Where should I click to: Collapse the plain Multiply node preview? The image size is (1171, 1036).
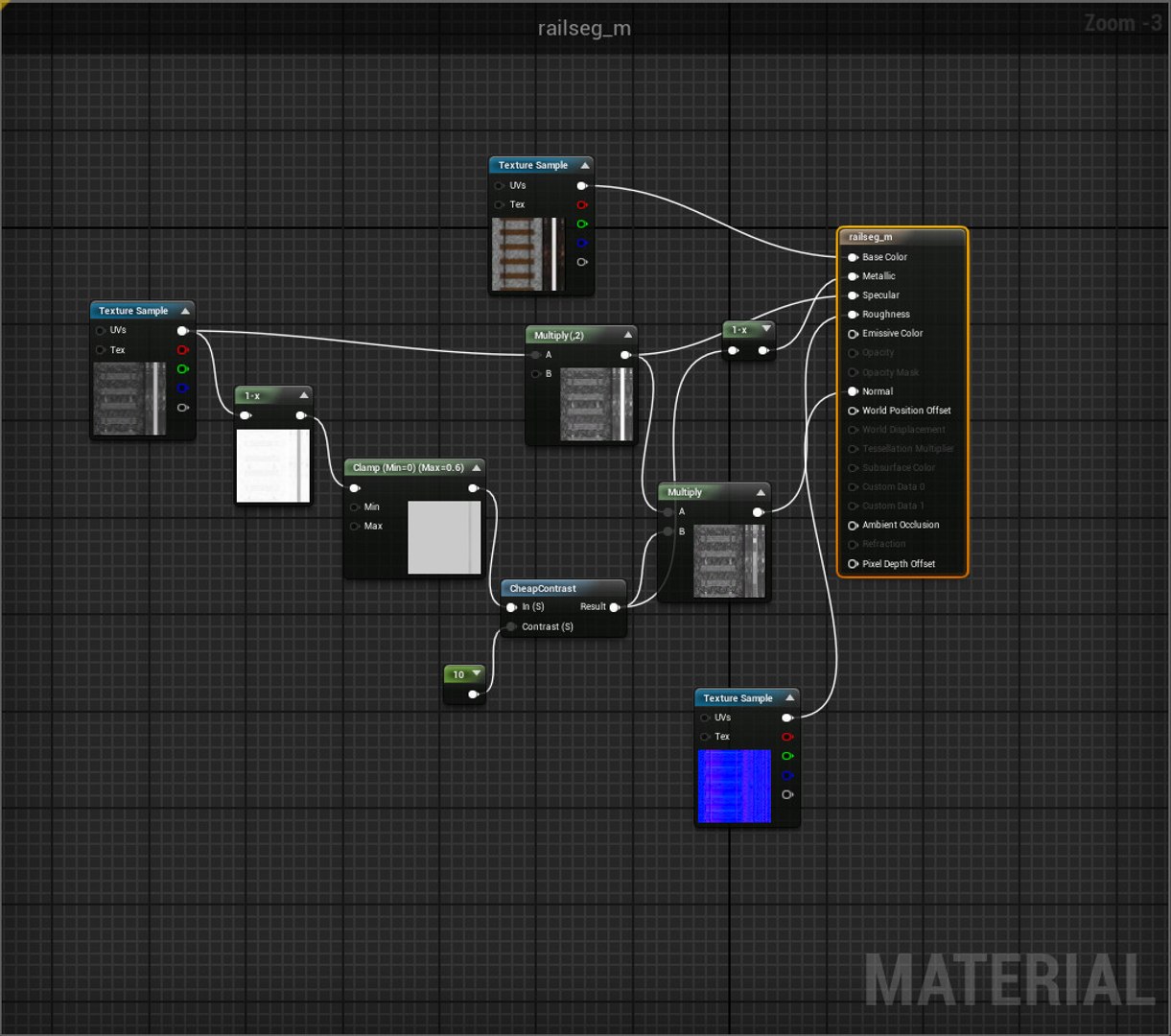pyautogui.click(x=761, y=492)
